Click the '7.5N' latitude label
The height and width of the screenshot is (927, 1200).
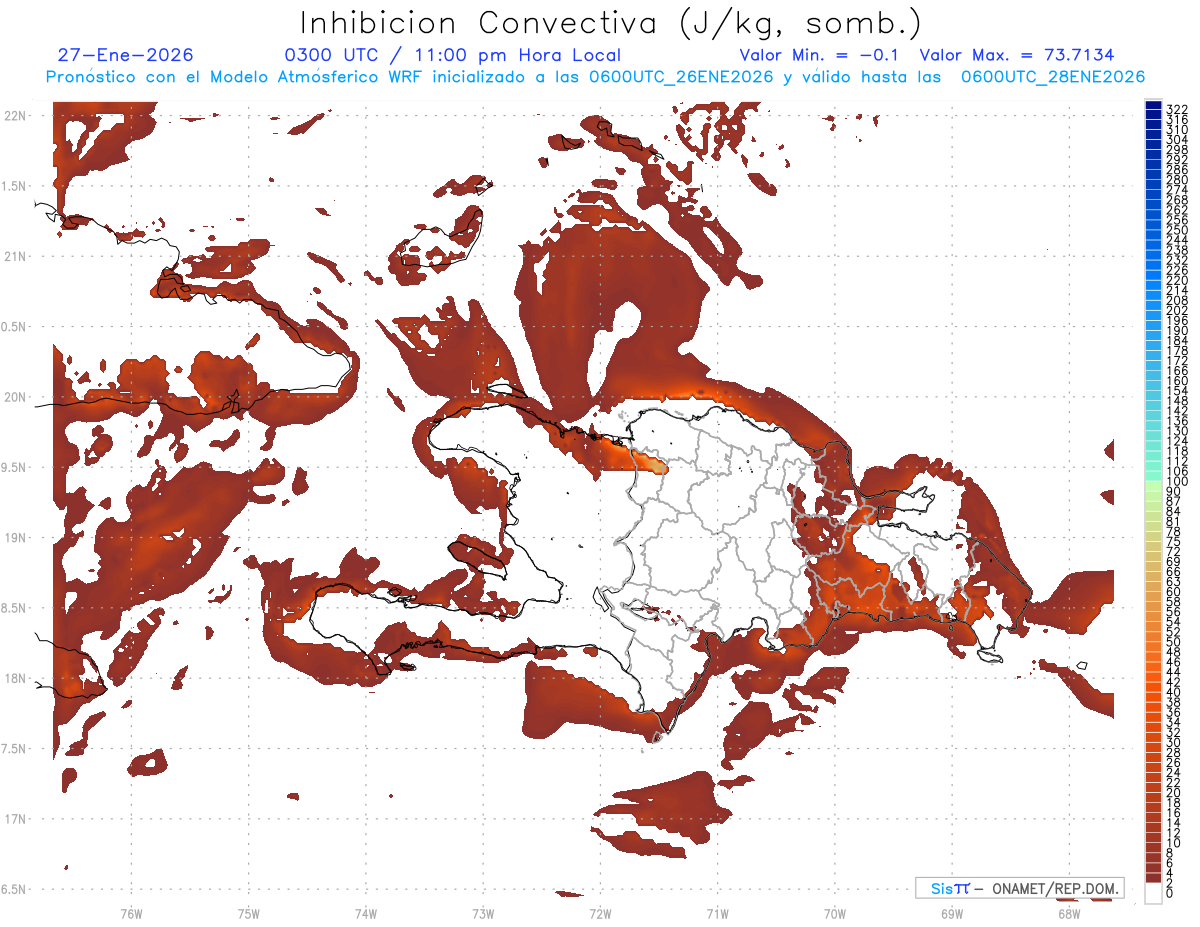pos(15,749)
